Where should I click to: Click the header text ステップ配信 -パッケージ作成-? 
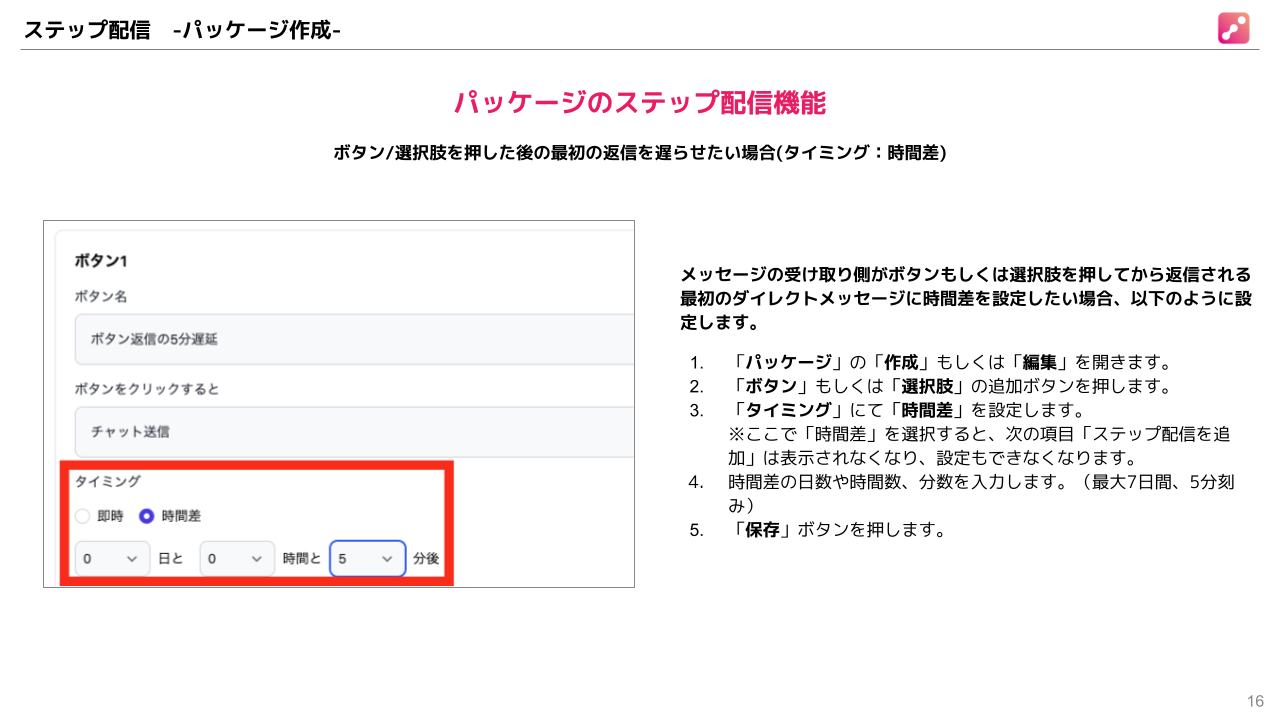point(182,30)
